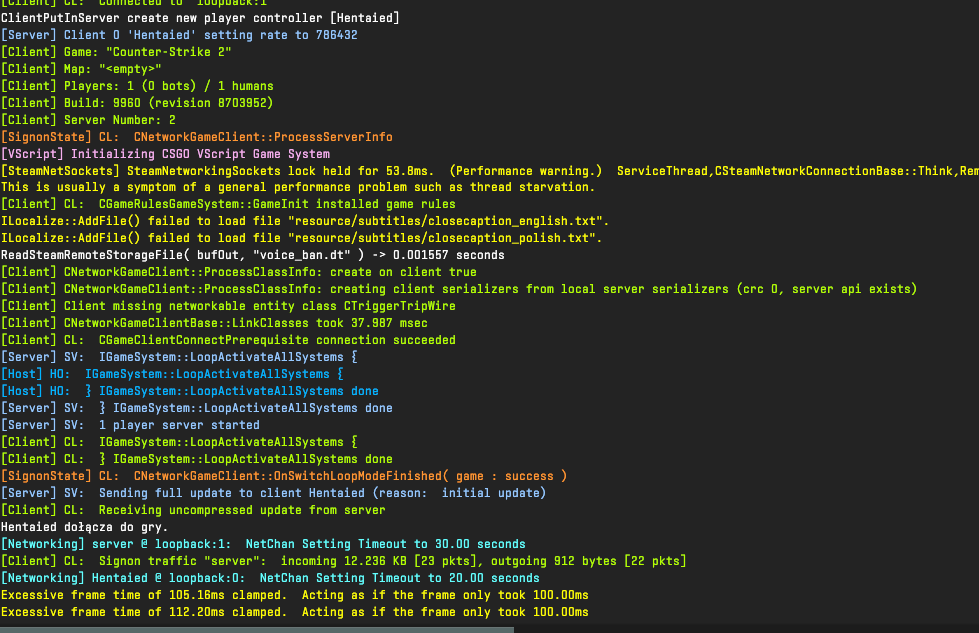Select the '[Host] HO: } IGameSystem::LoopActivateAllSystems done' line
The width and height of the screenshot is (979, 633).
point(190,391)
